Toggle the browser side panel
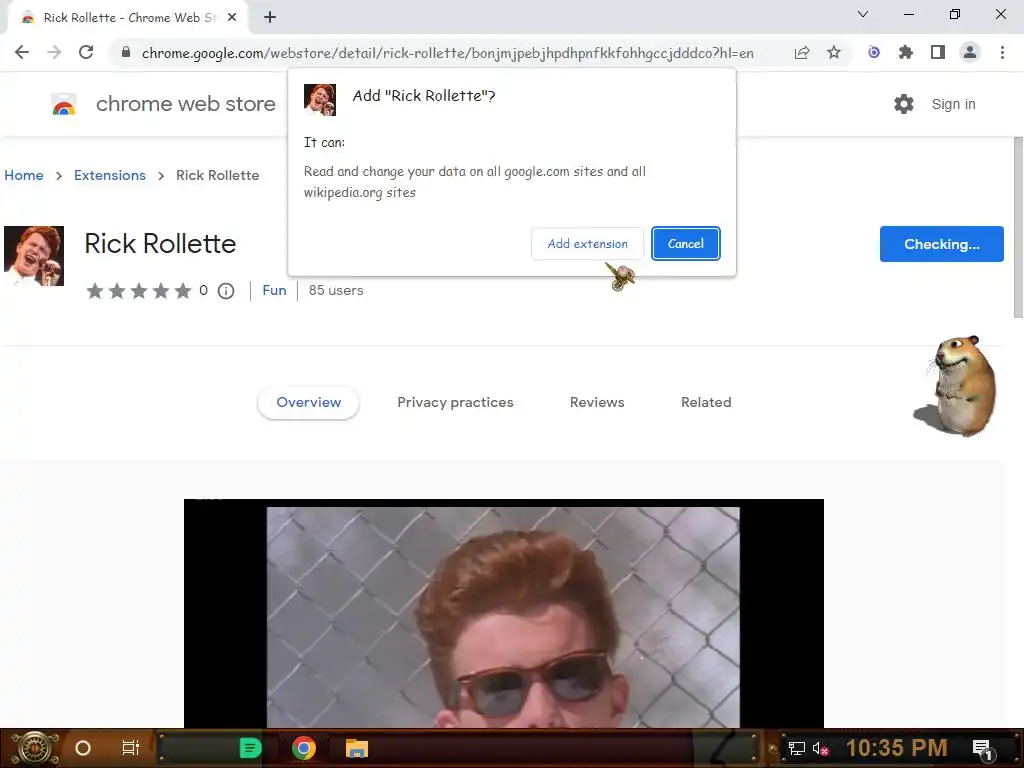1024x768 pixels. click(938, 52)
